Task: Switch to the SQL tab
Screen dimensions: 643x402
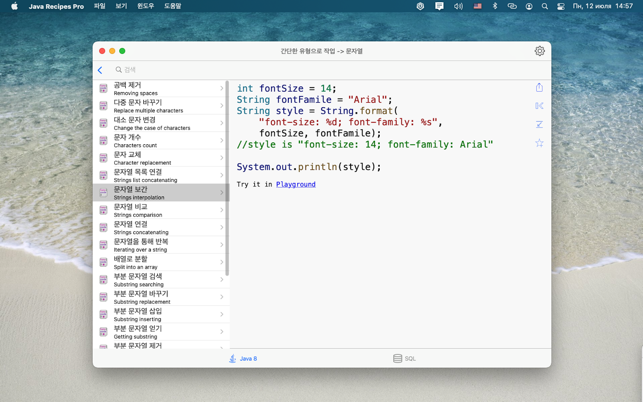Action: 404,359
